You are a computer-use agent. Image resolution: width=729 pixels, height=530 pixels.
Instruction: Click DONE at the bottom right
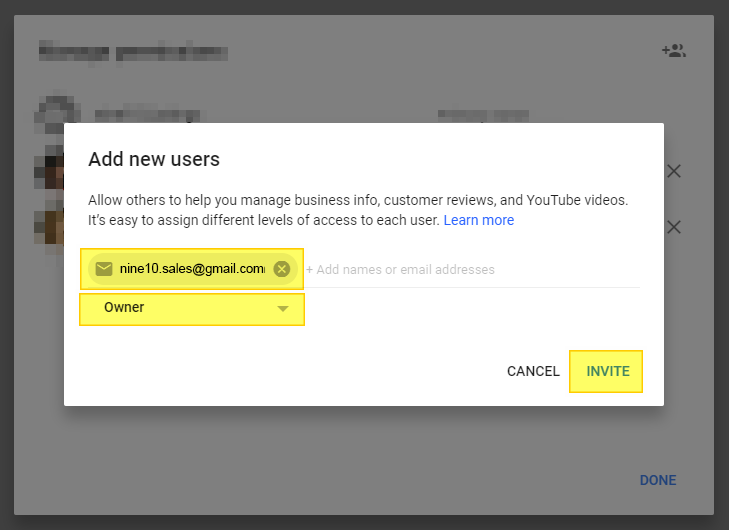pyautogui.click(x=657, y=480)
